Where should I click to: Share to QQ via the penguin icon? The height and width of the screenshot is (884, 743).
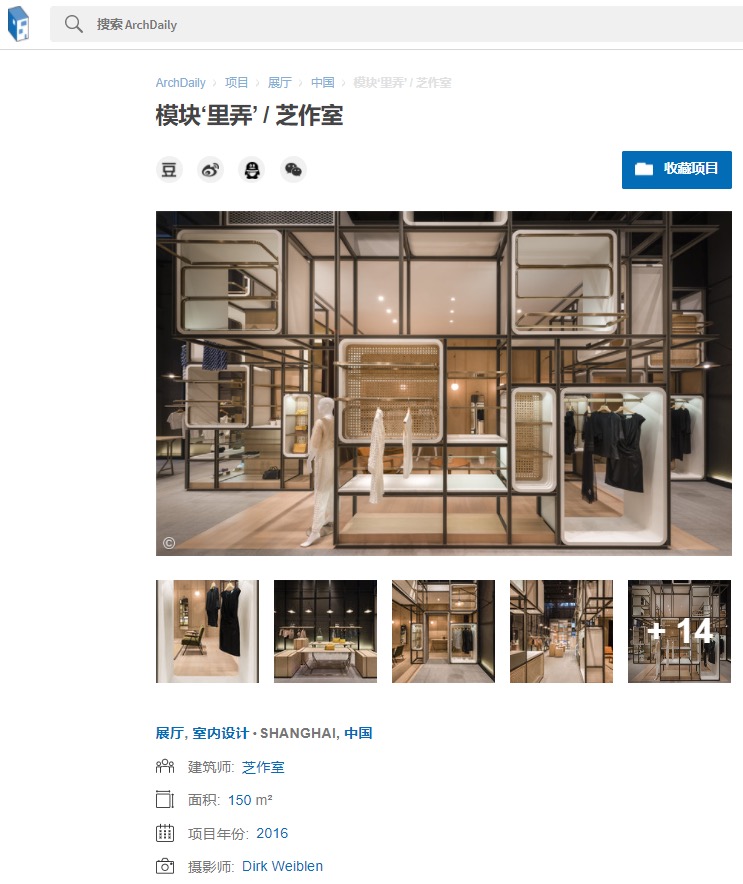pos(252,170)
